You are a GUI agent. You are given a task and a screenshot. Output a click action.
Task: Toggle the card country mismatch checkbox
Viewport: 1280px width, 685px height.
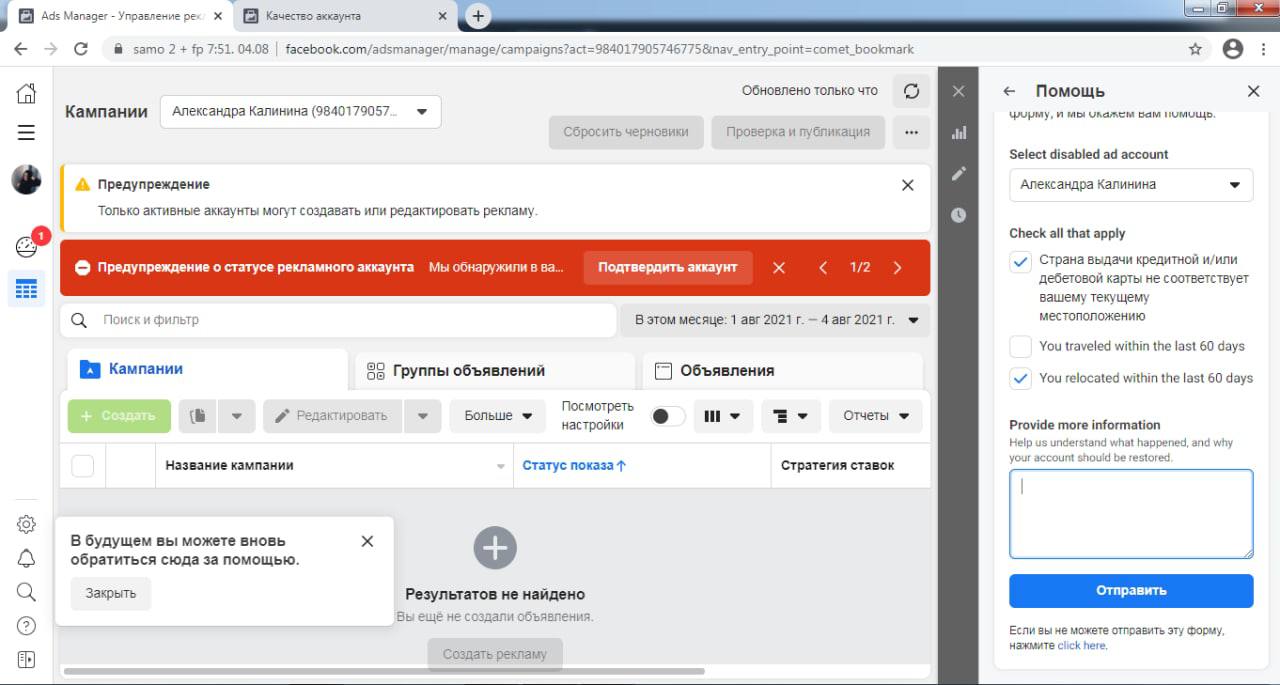coord(1020,262)
